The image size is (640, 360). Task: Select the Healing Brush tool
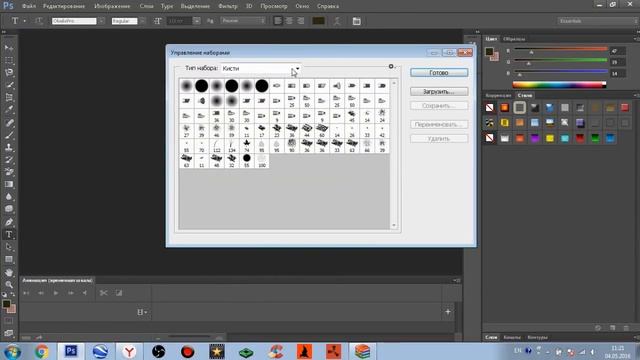click(9, 122)
